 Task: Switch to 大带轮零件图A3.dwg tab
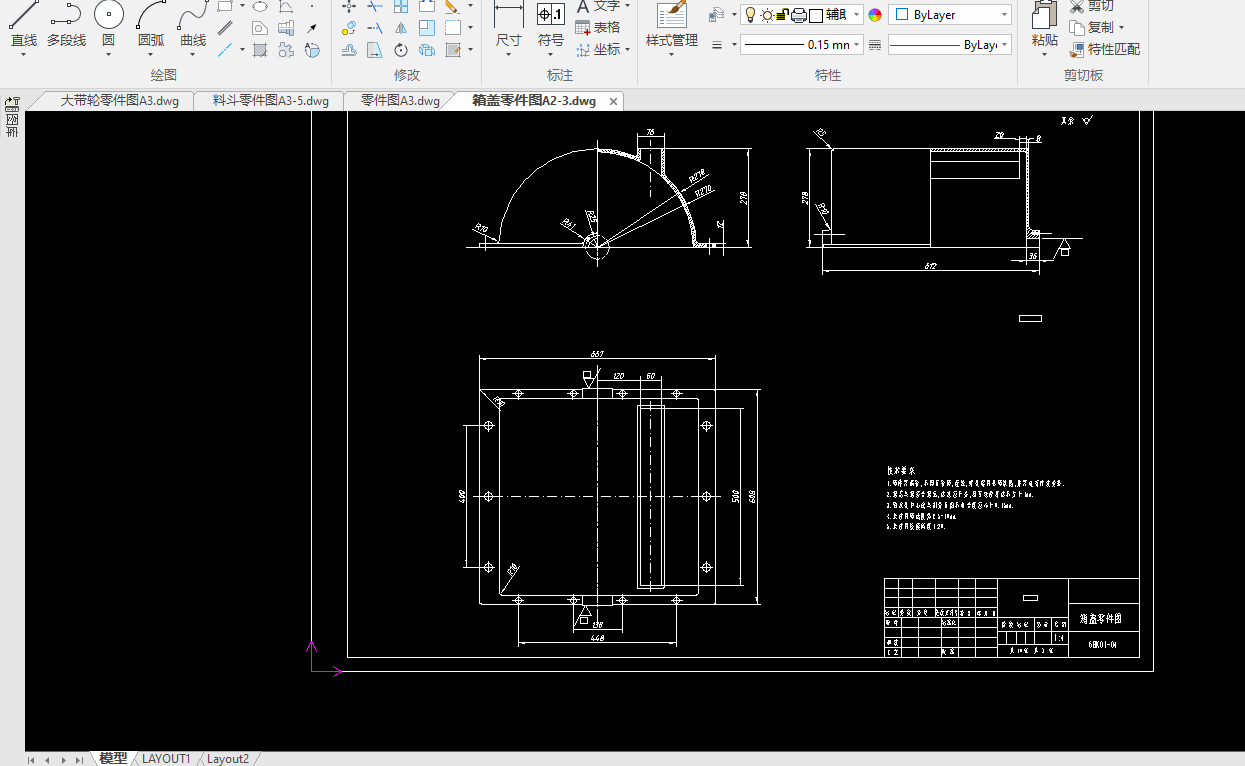[x=119, y=100]
